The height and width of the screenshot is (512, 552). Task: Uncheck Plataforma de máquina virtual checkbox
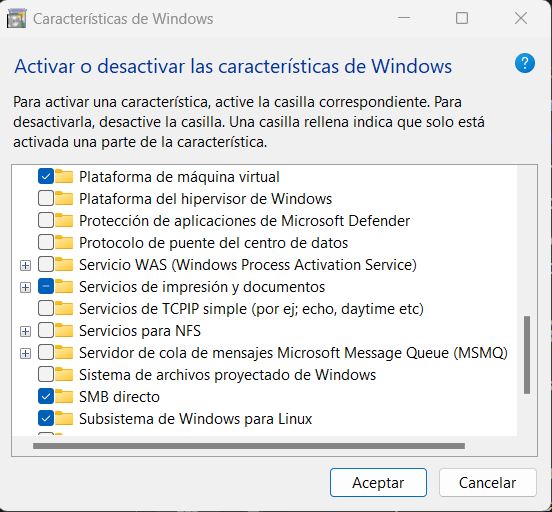pos(46,176)
